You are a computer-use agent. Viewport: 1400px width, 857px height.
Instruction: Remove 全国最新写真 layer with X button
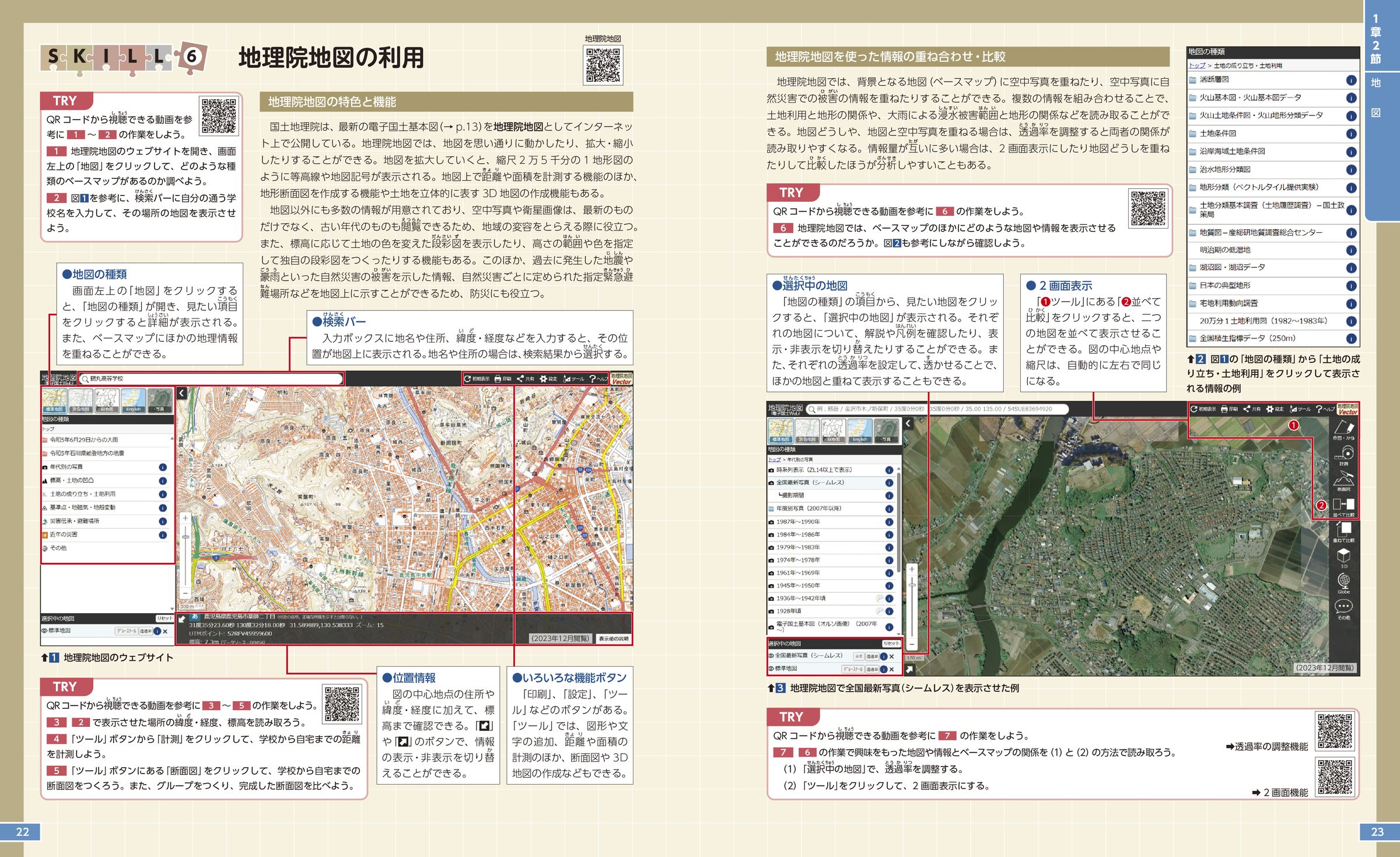891,656
